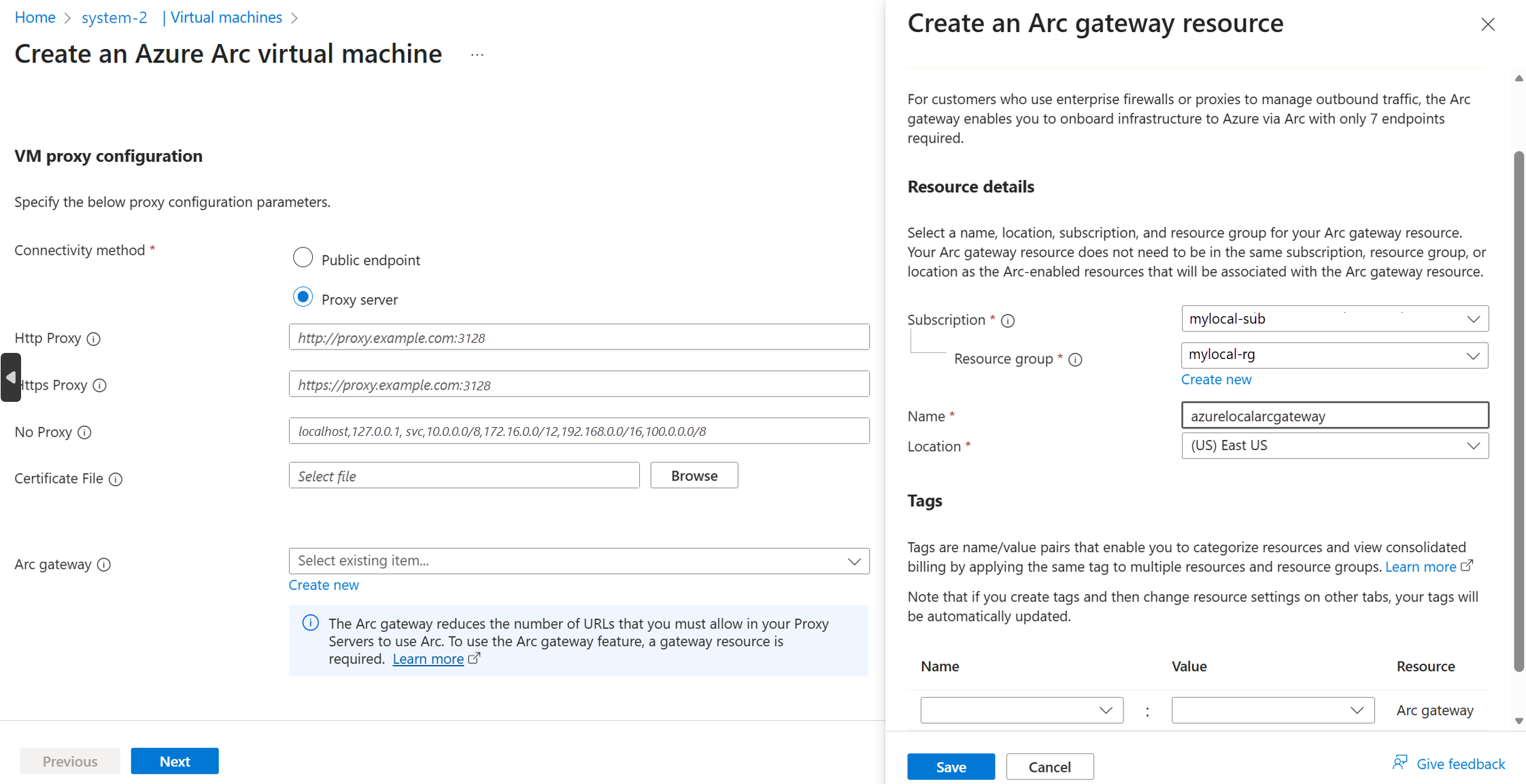The image size is (1526, 784).
Task: Select the Public endpoint radio option
Action: coord(303,258)
